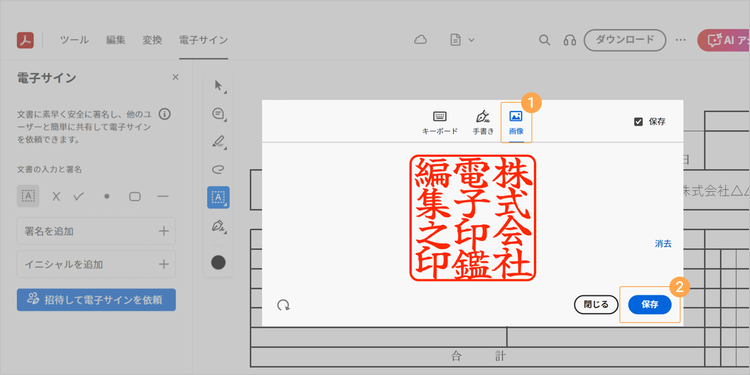750x375 pixels.
Task: Open the 変換 menu
Action: coord(152,40)
